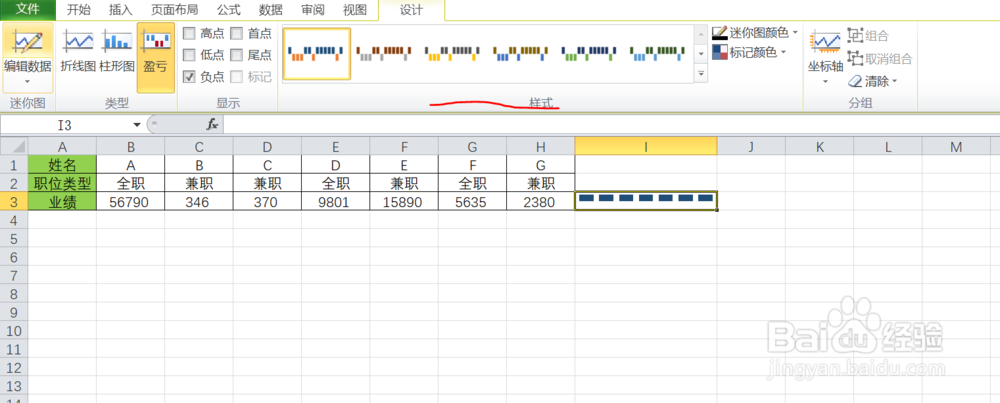Screen dimensions: 1000x403
Task: Switch to the 插入 tab
Action: click(x=121, y=10)
